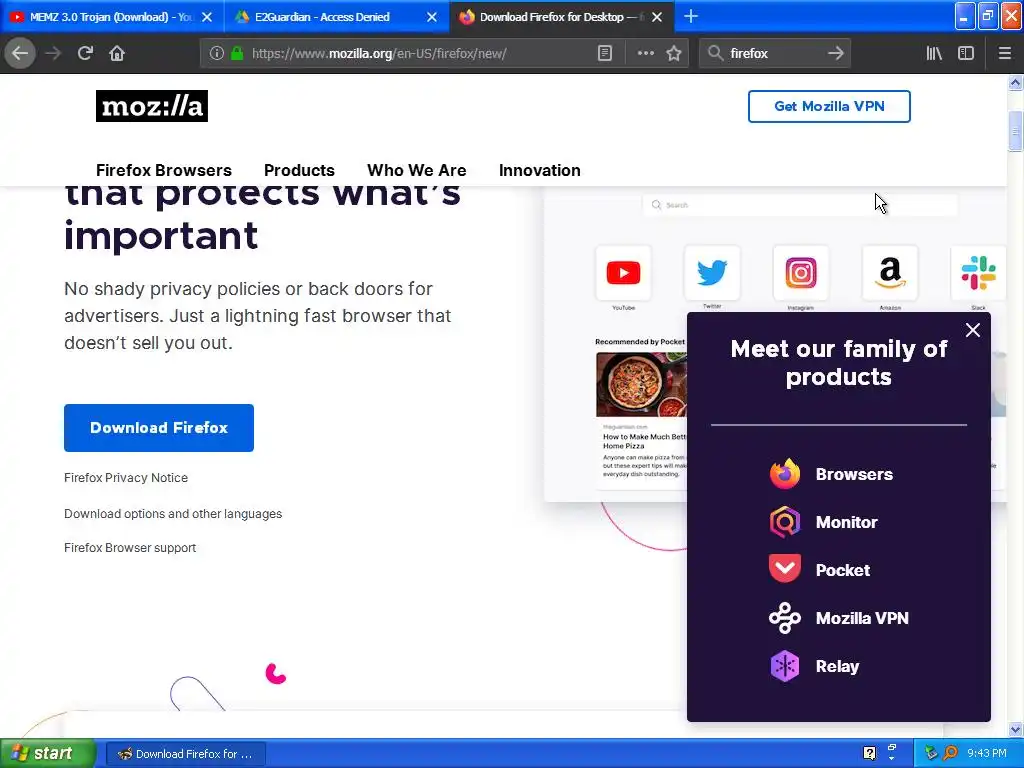Screen dimensions: 1024x768
Task: Click the Mozilla VPN product icon
Action: (784, 618)
